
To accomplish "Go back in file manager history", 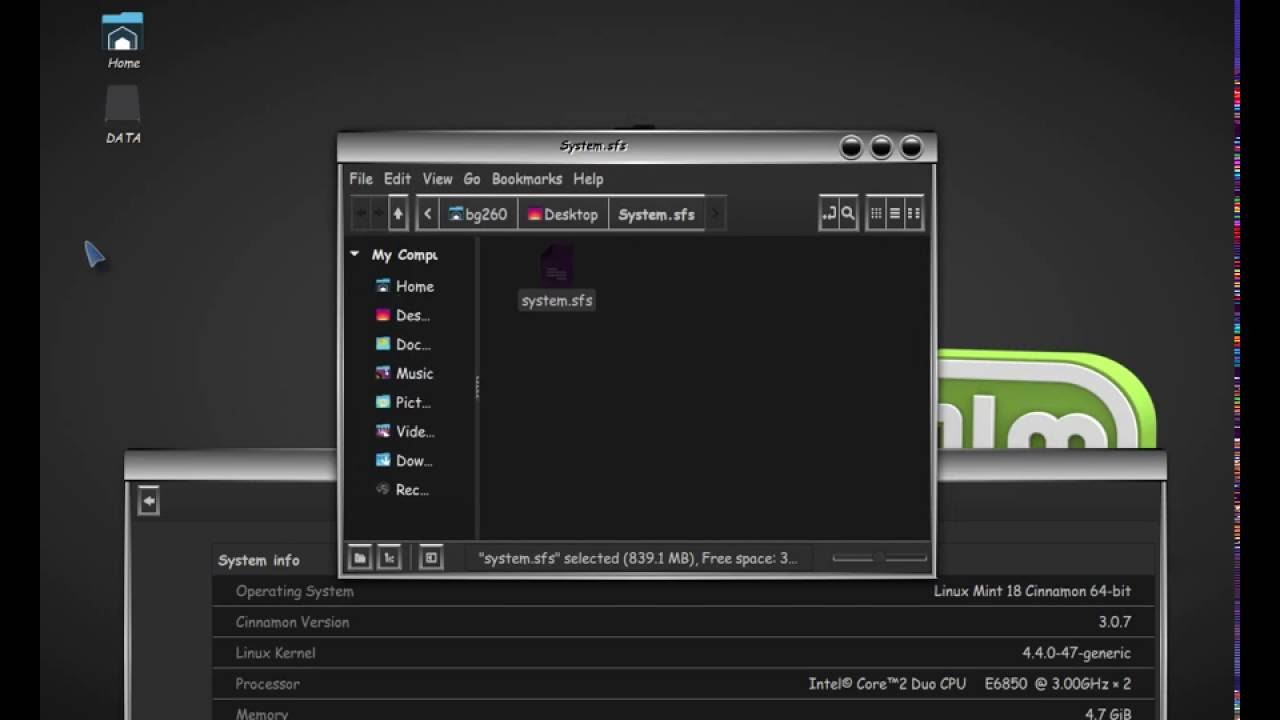I will pyautogui.click(x=360, y=213).
